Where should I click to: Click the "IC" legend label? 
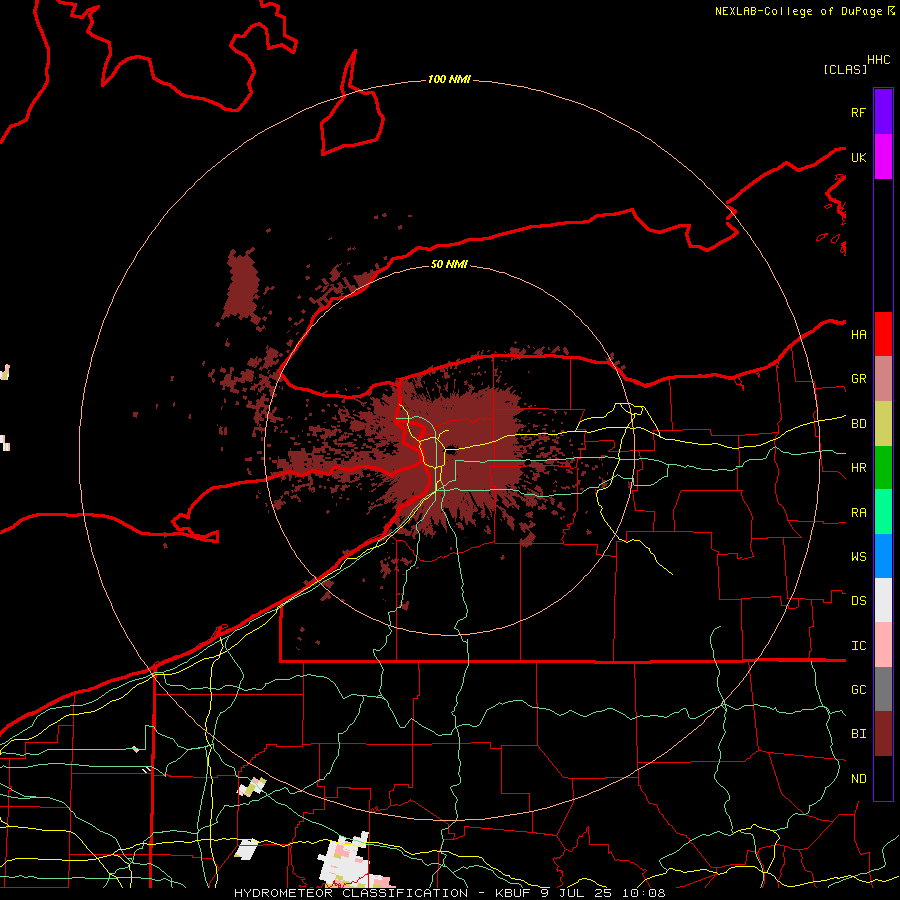858,645
